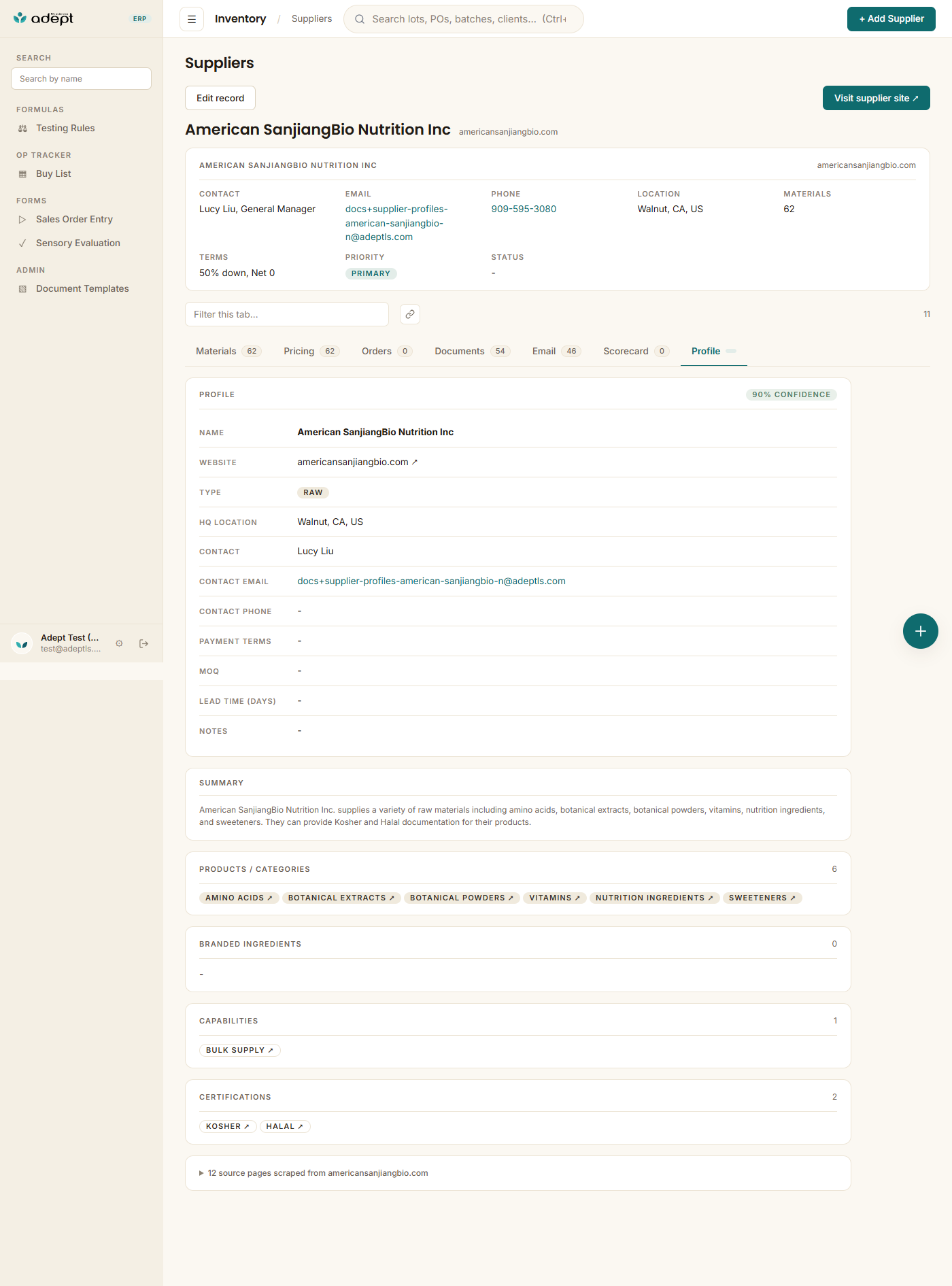Click the Vitamins category tag
This screenshot has width=952, height=1286.
tap(555, 898)
